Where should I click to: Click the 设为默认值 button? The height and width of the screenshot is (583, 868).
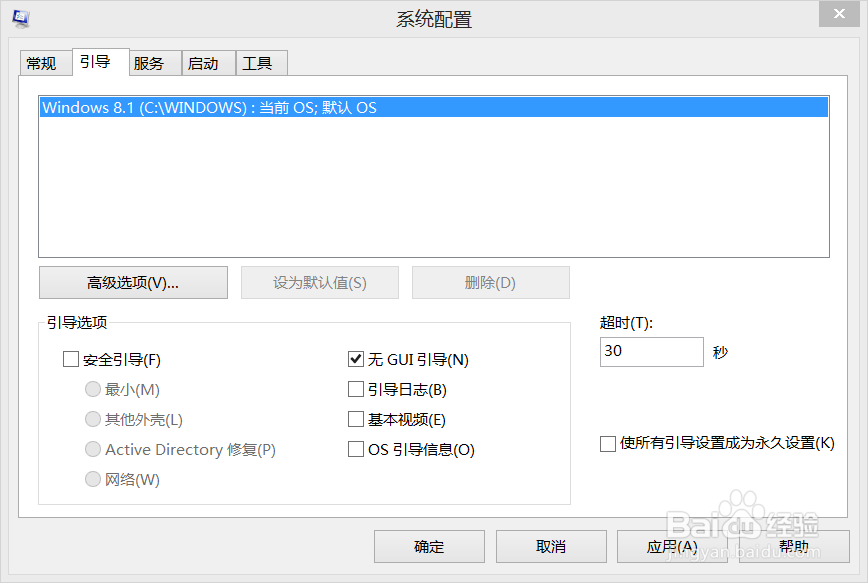pos(319,282)
